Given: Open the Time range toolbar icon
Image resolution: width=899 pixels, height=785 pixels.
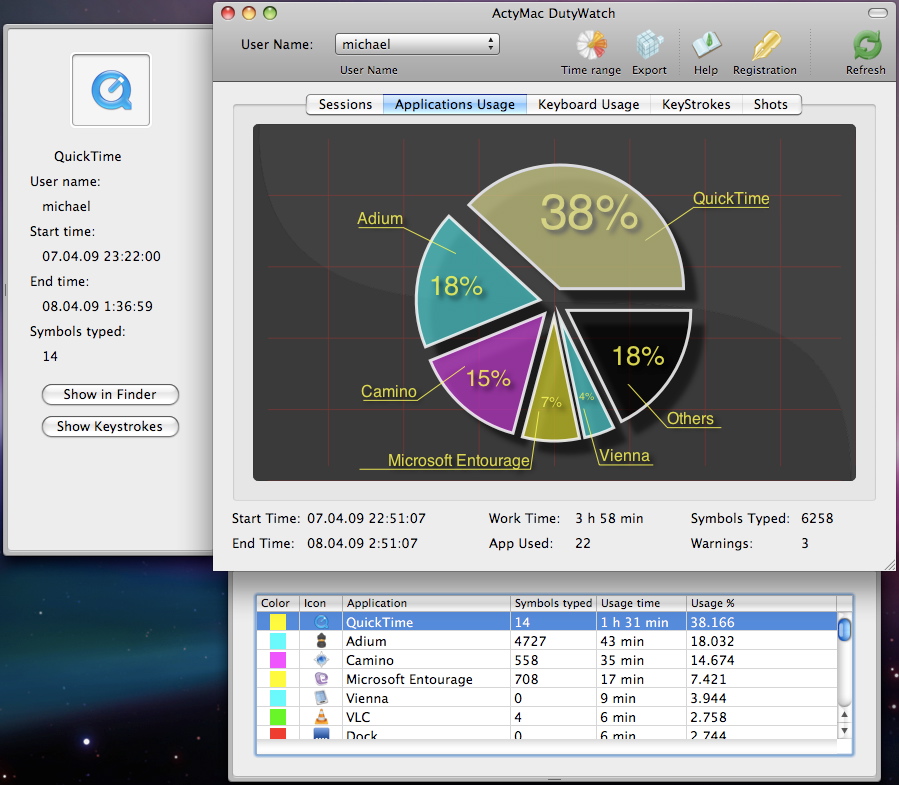Looking at the screenshot, I should click(x=592, y=45).
